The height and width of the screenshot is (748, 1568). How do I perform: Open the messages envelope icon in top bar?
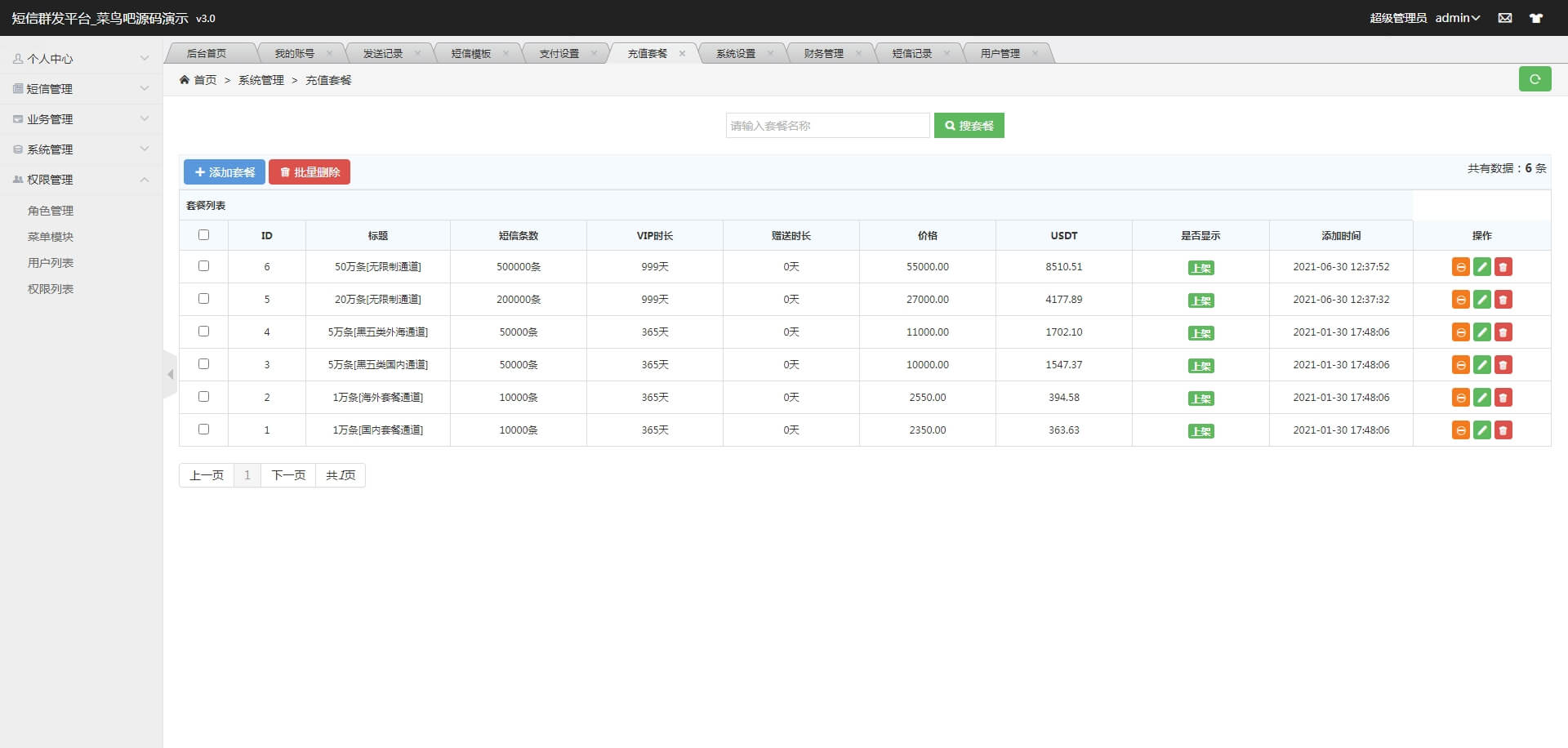(x=1505, y=18)
